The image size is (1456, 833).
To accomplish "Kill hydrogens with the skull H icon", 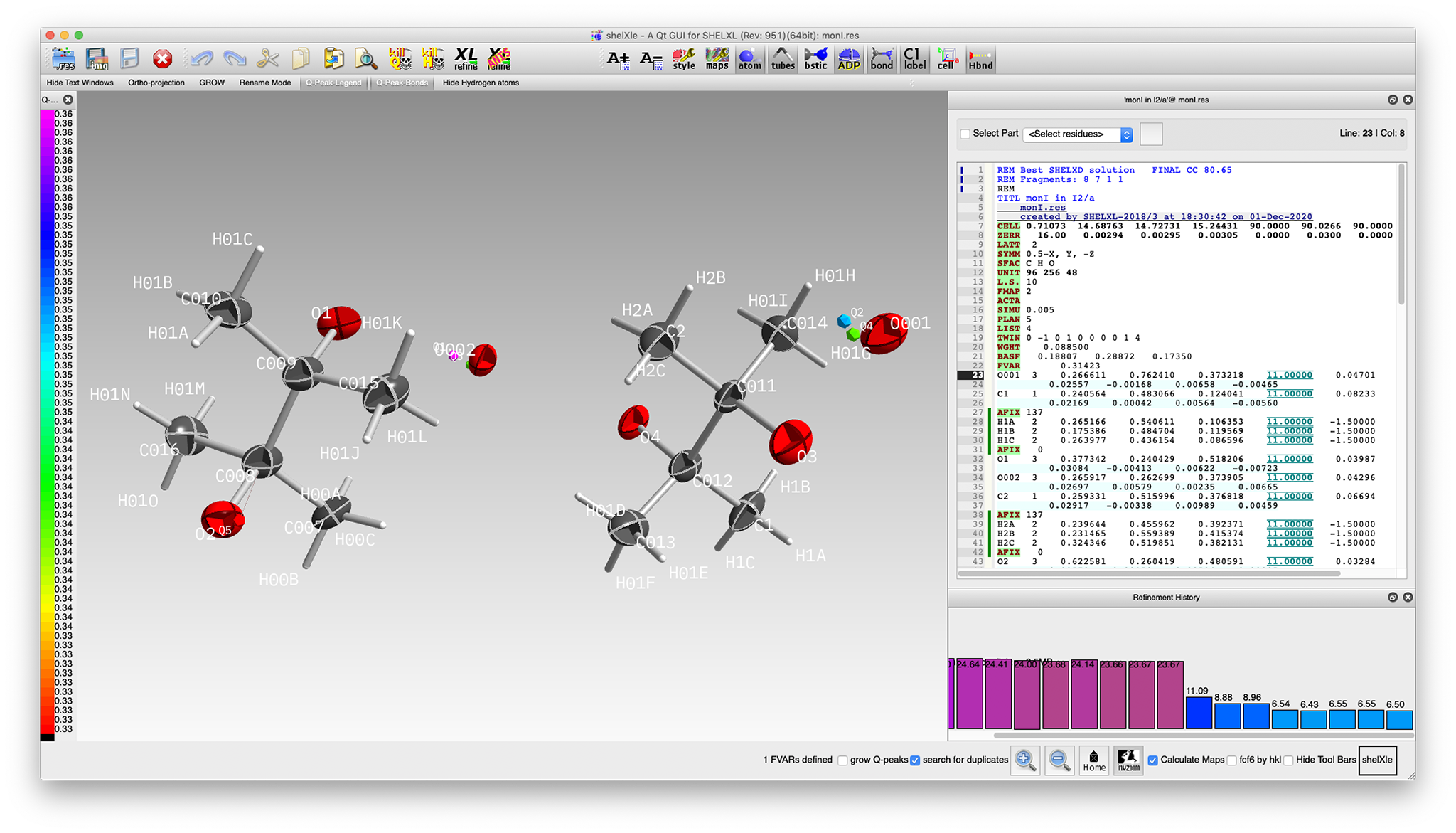I will [x=433, y=58].
